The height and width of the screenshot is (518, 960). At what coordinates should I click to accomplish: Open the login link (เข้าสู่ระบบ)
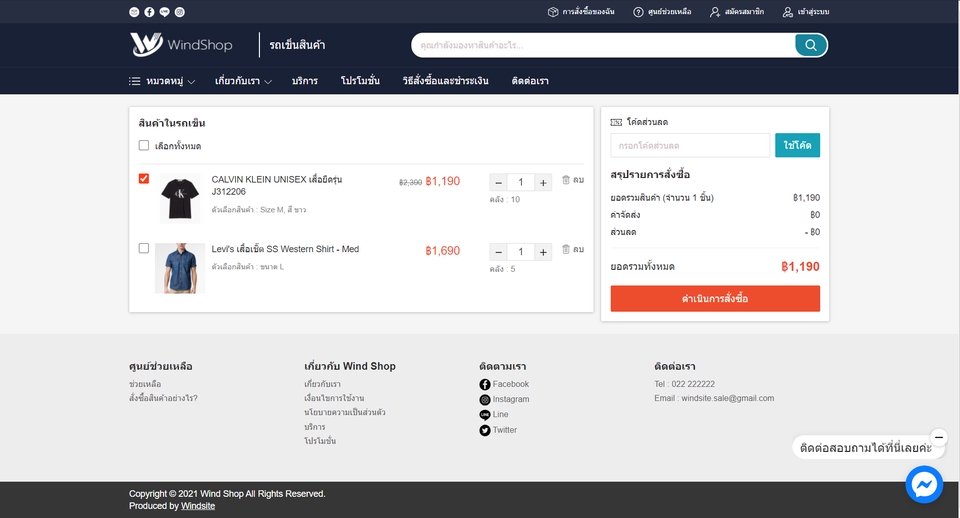point(806,12)
